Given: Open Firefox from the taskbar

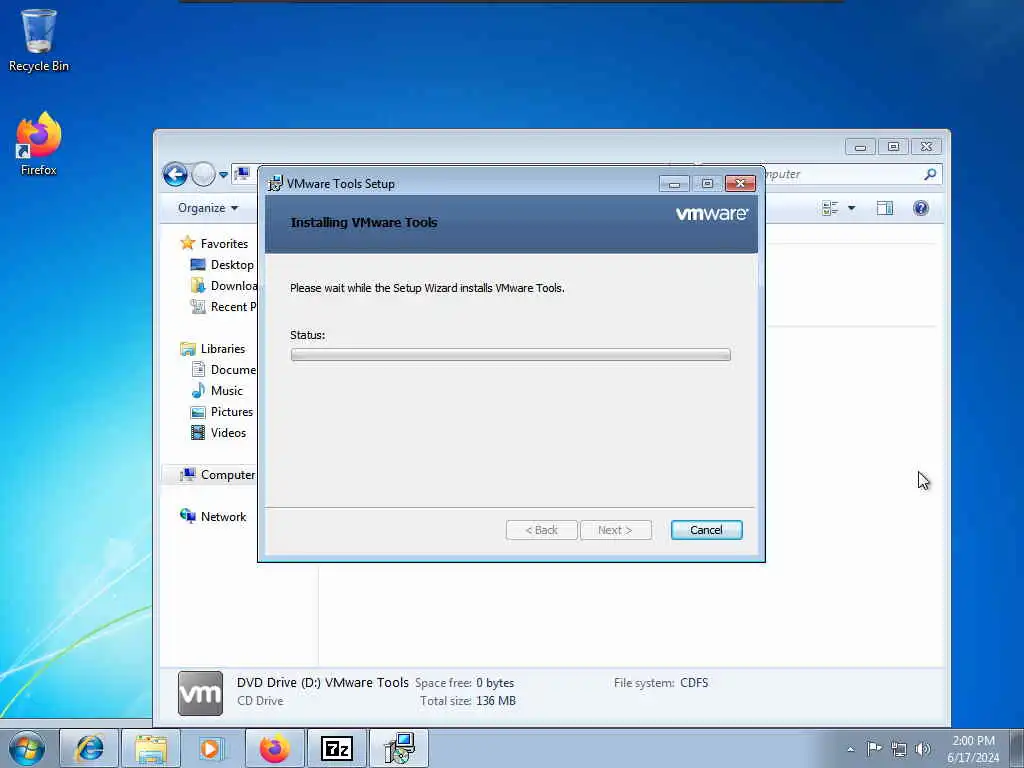Looking at the screenshot, I should [274, 748].
